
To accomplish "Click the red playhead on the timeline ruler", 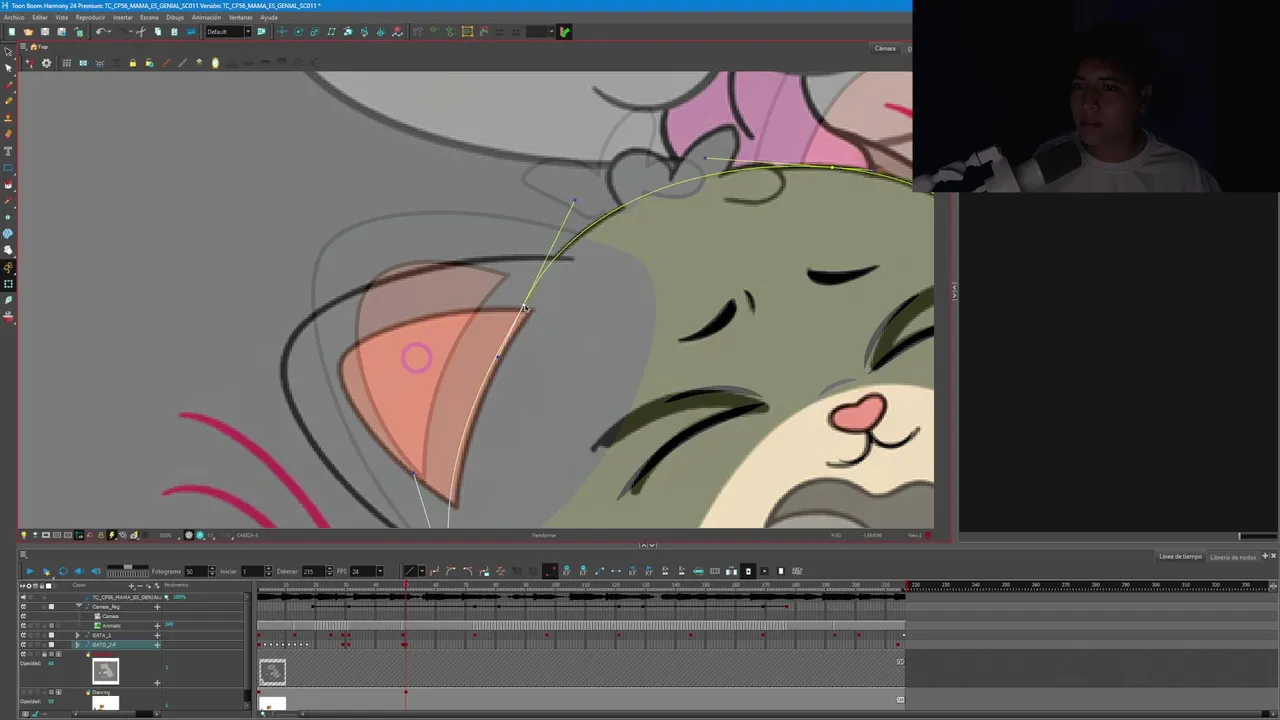I will click(x=406, y=584).
